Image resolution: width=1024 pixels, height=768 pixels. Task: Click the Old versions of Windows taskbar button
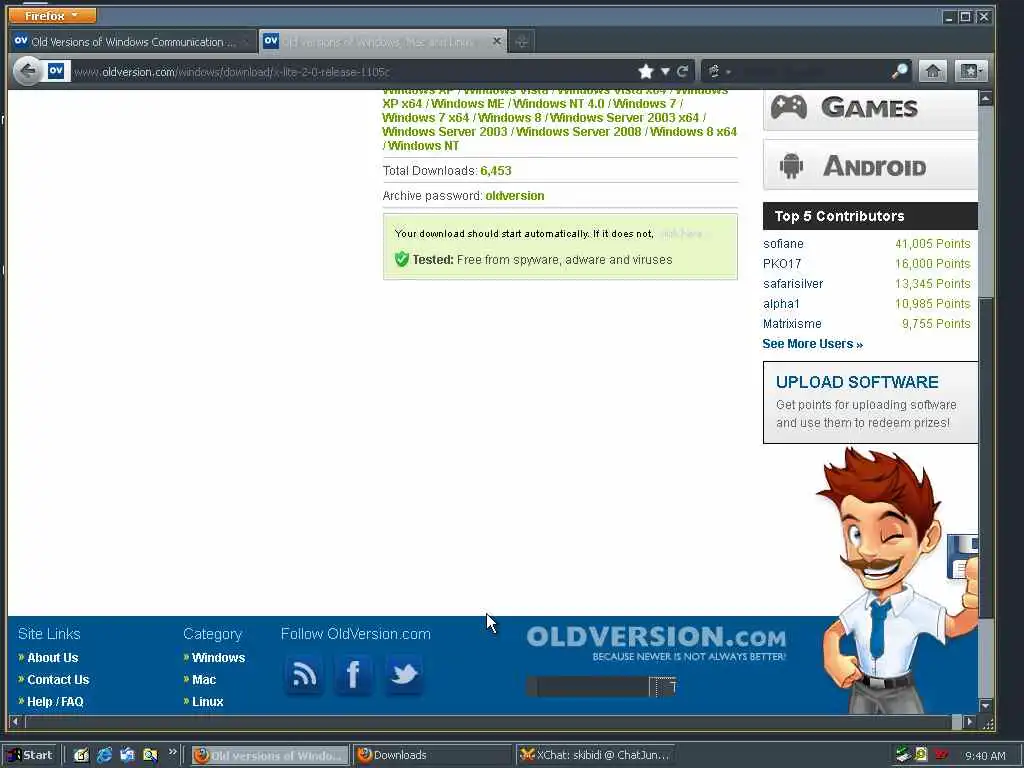[x=270, y=755]
